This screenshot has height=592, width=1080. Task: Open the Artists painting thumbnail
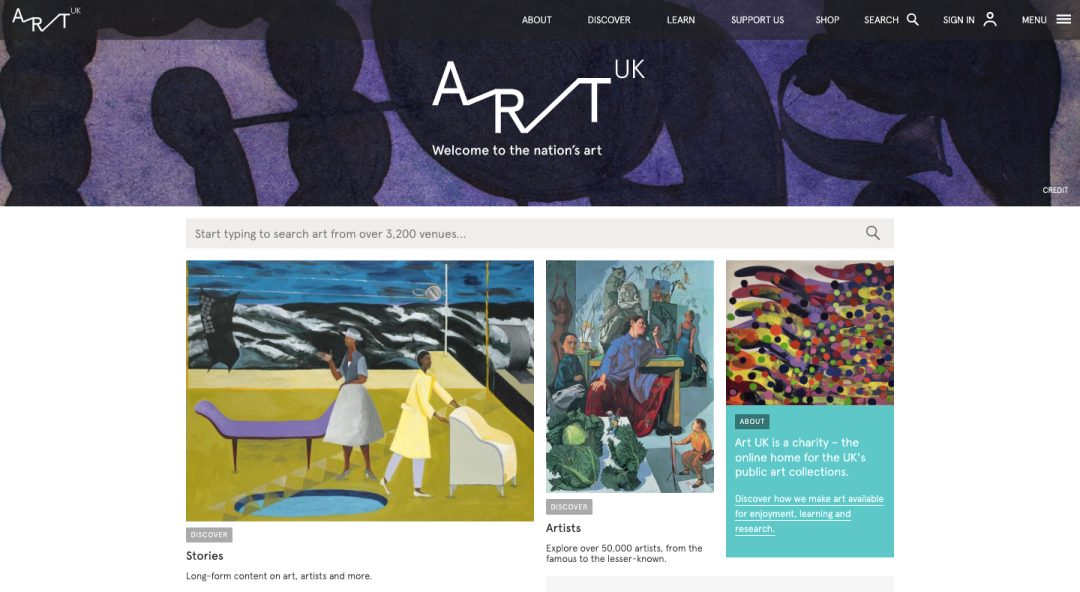630,376
